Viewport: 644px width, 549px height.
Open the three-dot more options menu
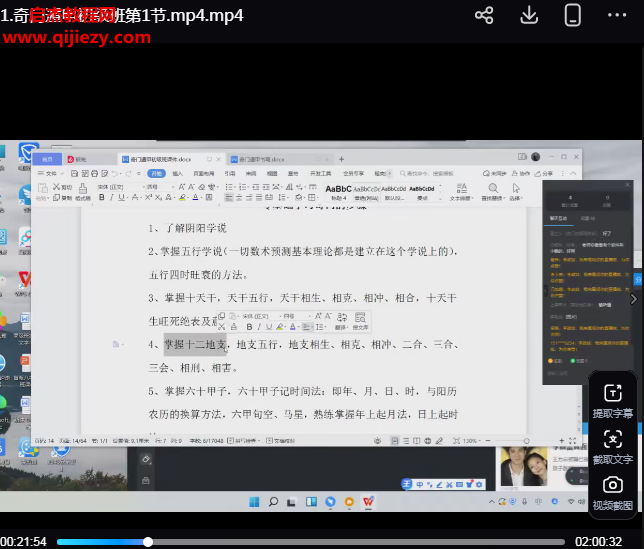click(617, 16)
